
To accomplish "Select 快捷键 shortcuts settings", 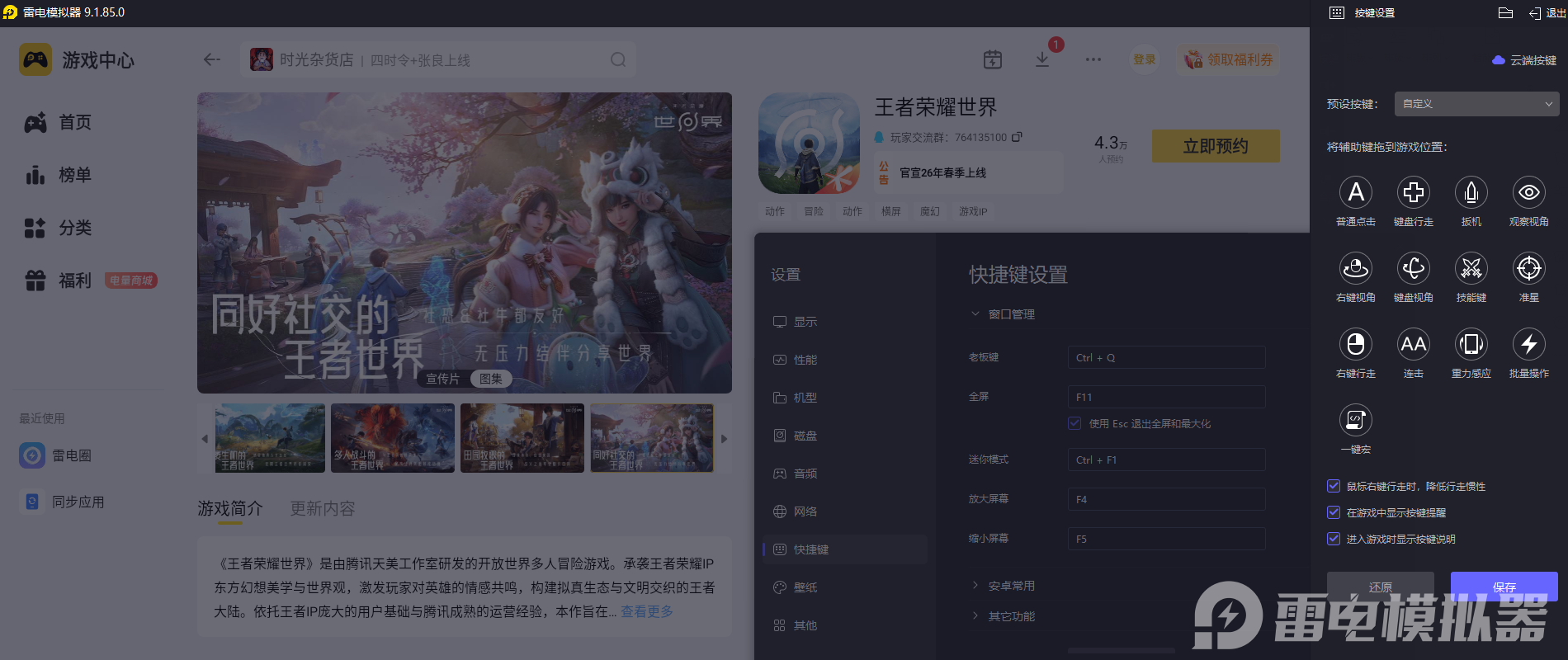I will (845, 549).
